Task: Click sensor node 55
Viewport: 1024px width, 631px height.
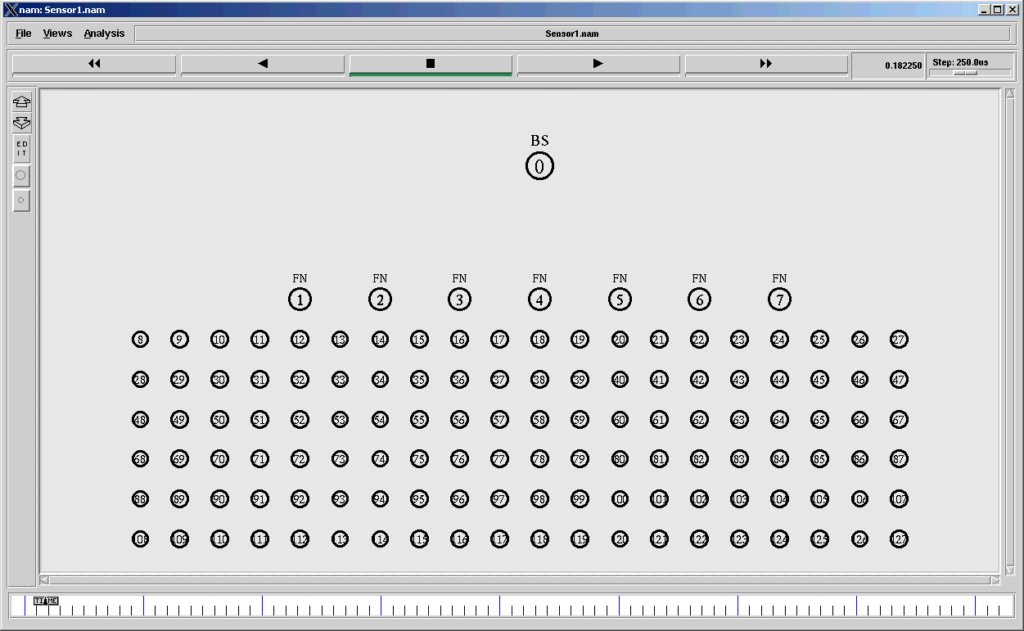Action: click(419, 419)
